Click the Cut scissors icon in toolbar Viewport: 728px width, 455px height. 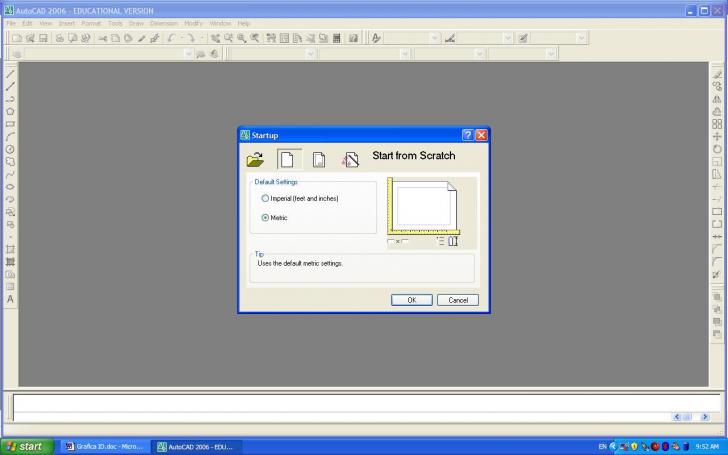point(102,38)
